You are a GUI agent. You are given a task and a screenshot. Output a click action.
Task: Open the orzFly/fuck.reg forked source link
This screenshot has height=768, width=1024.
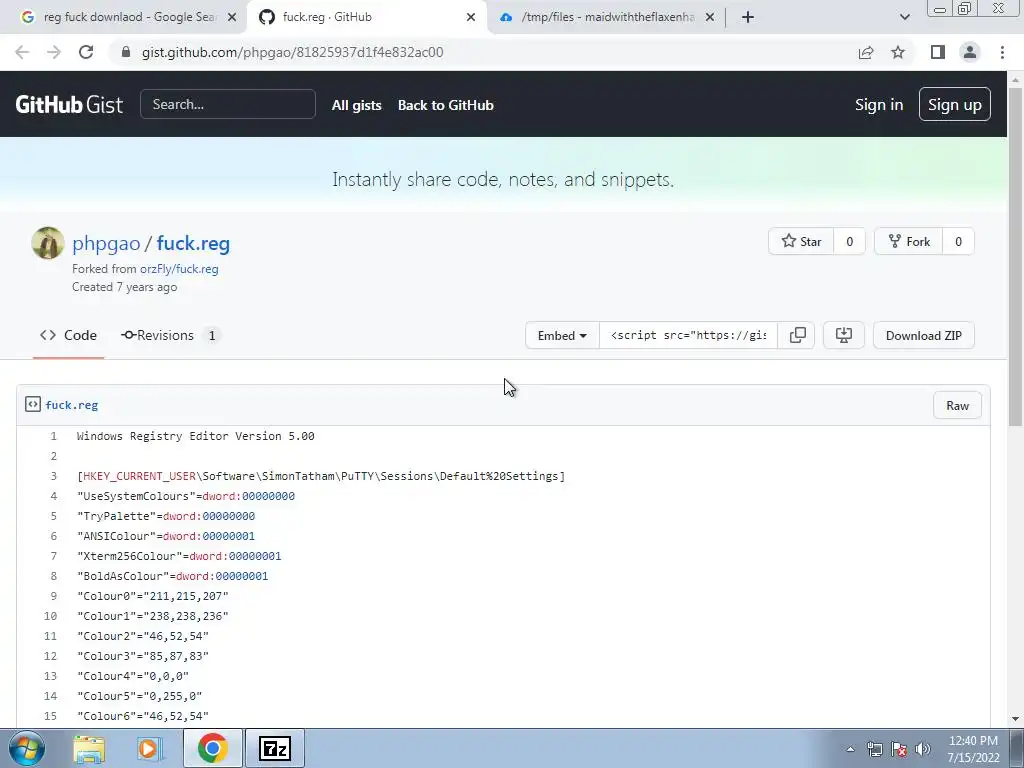[179, 268]
